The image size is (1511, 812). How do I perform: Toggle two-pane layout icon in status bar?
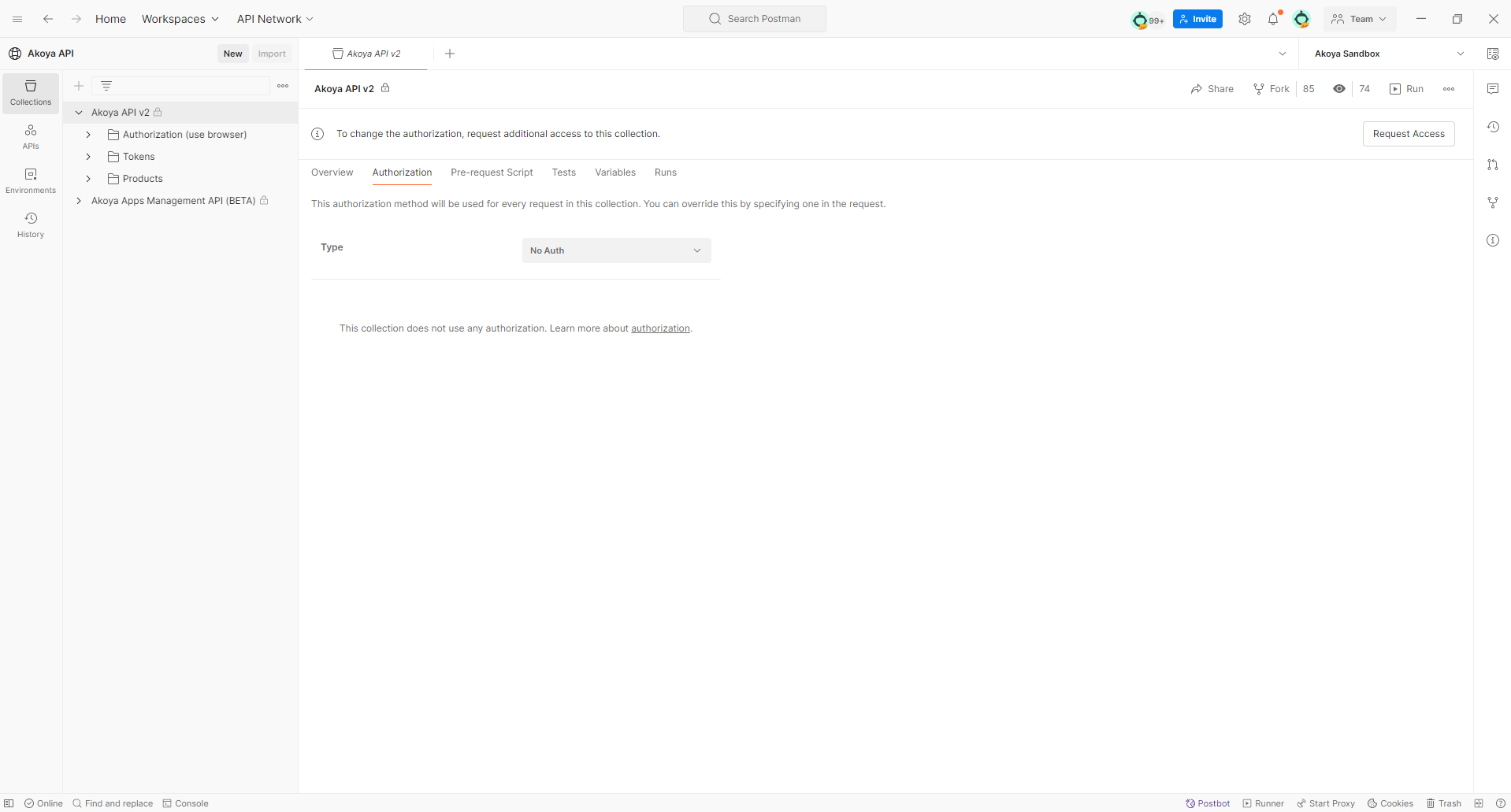click(x=1479, y=803)
